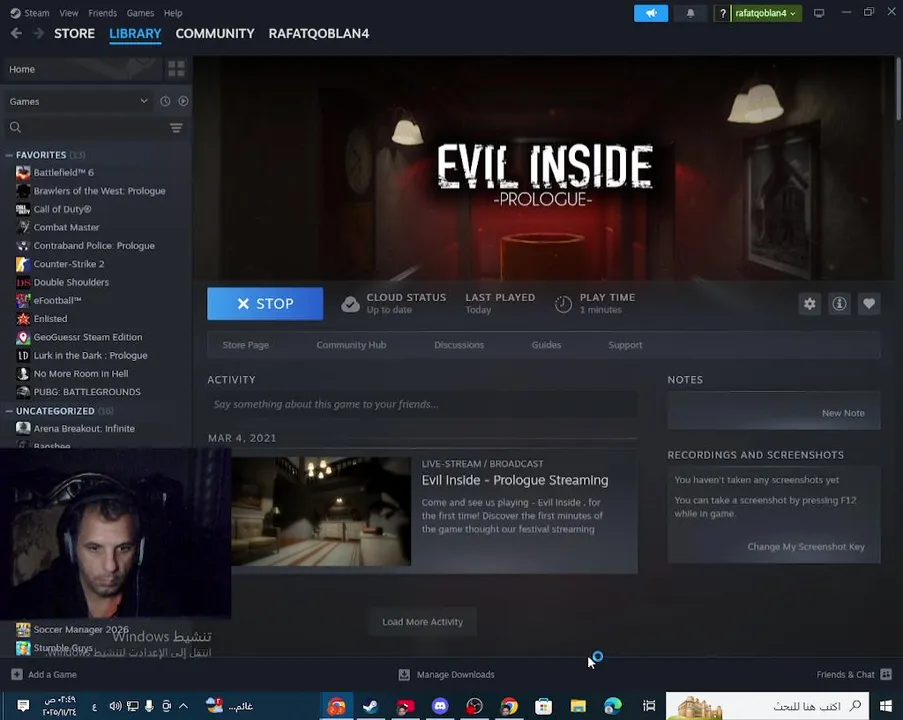The height and width of the screenshot is (720, 903).
Task: Open the View menu
Action: coord(69,13)
